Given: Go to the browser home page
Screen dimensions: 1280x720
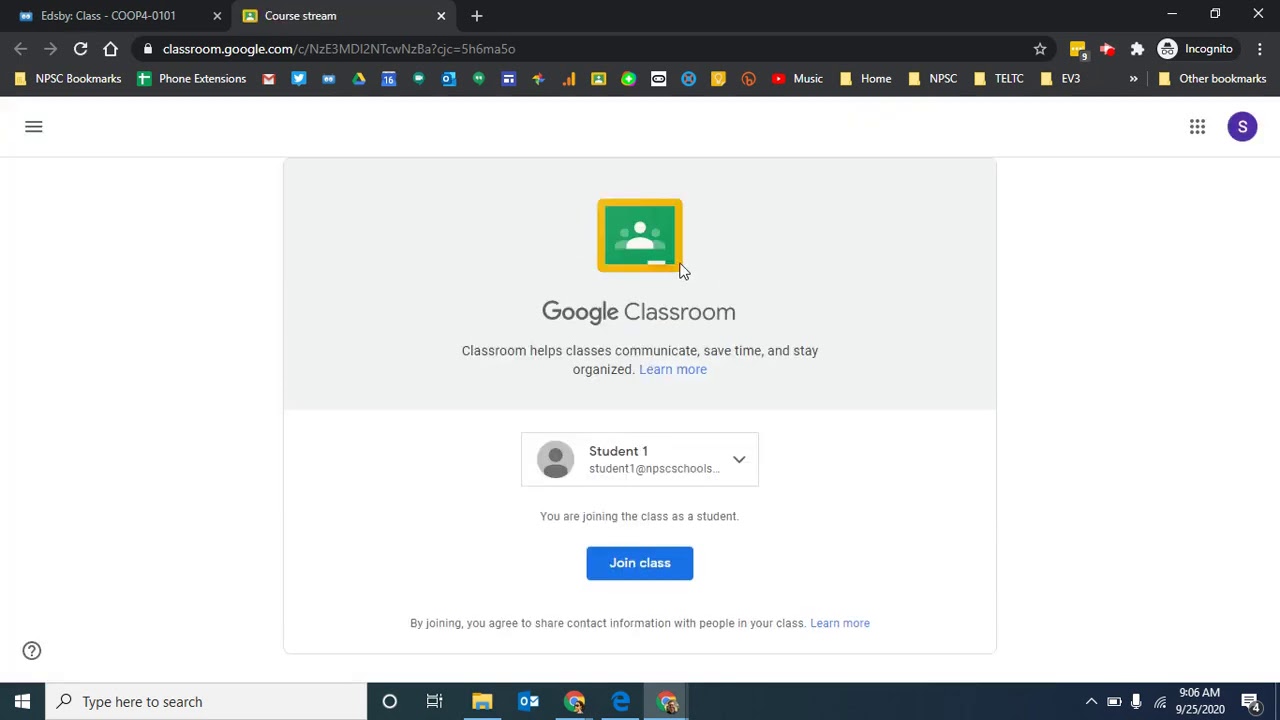Looking at the screenshot, I should pyautogui.click(x=110, y=48).
